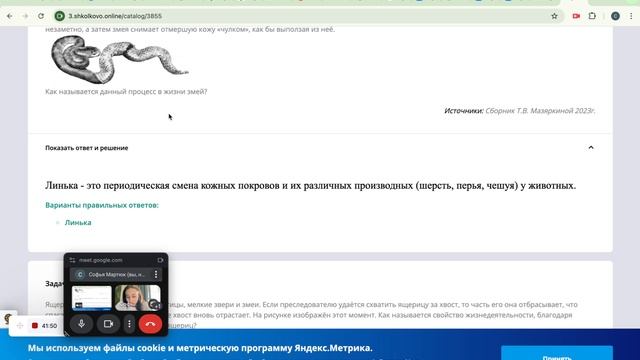Click the address bar with 3.shkolkovo.online/catalog/3855

click(306, 16)
